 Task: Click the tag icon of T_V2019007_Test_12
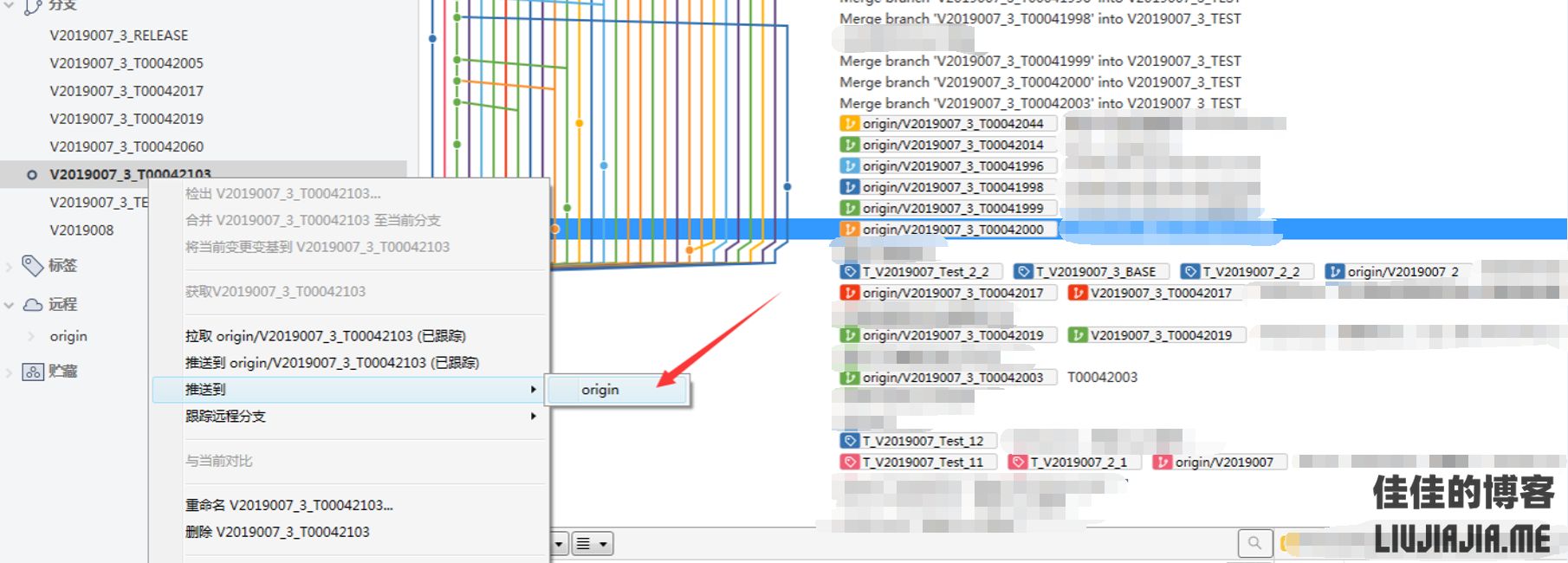(850, 441)
